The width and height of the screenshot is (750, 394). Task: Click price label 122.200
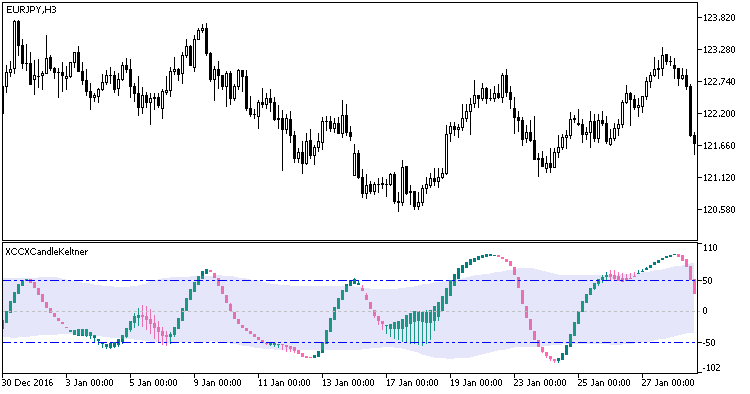719,114
